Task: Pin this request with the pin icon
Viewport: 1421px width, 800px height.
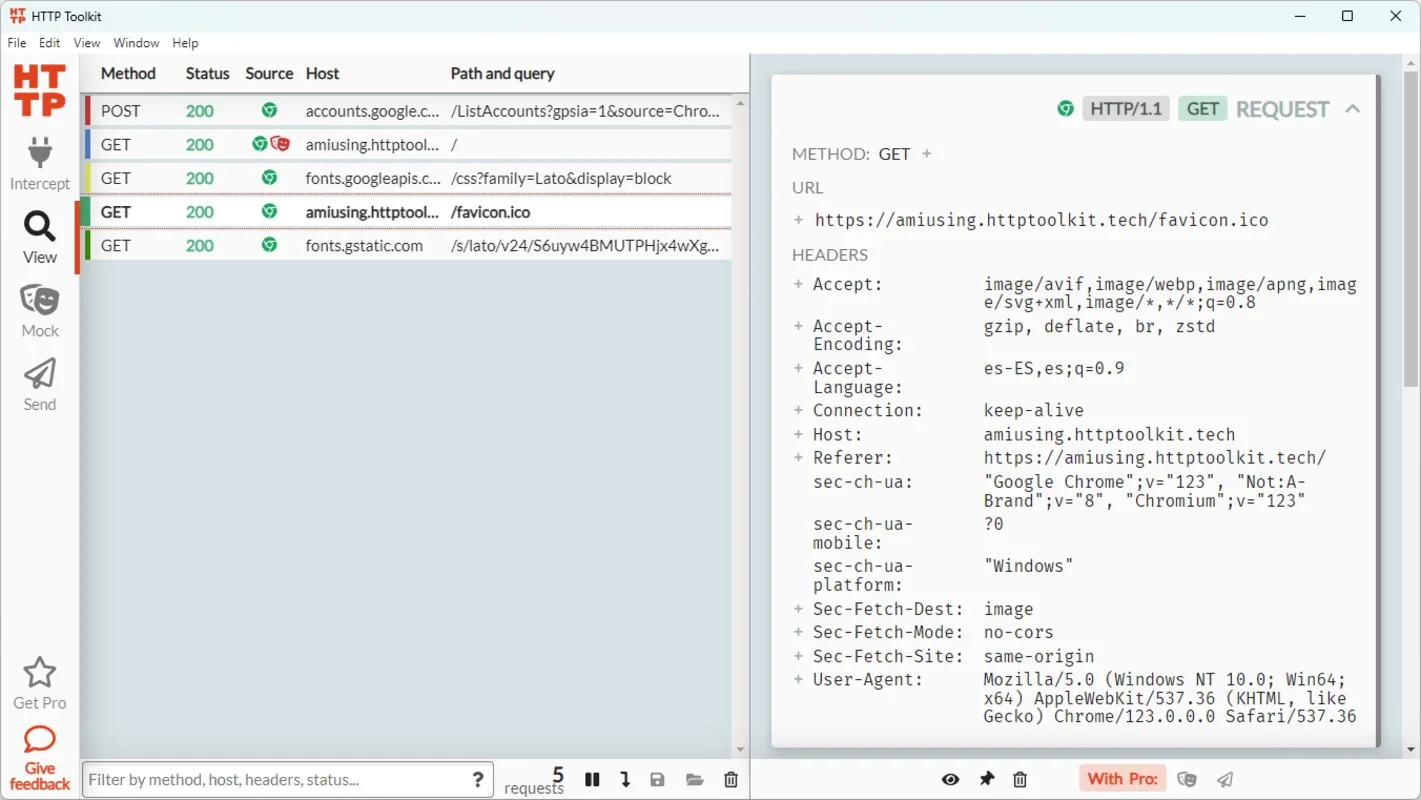Action: coord(987,779)
